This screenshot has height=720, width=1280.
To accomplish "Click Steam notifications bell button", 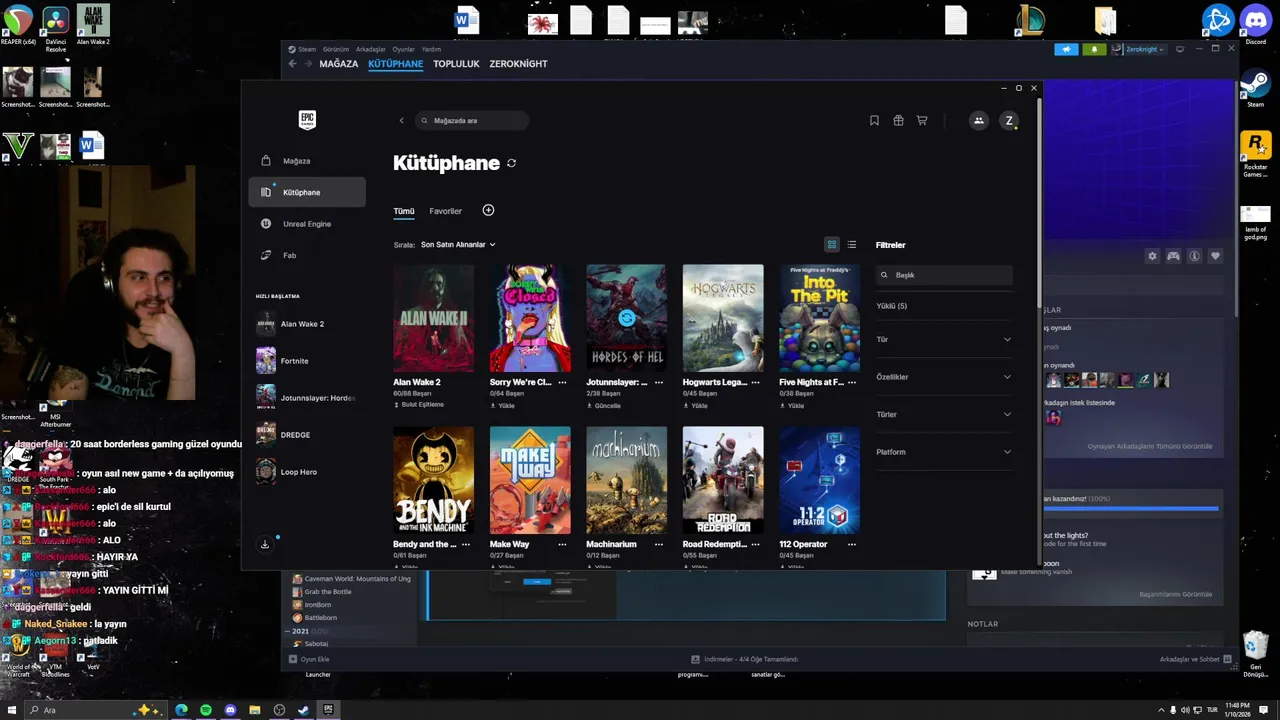I will point(1094,49).
